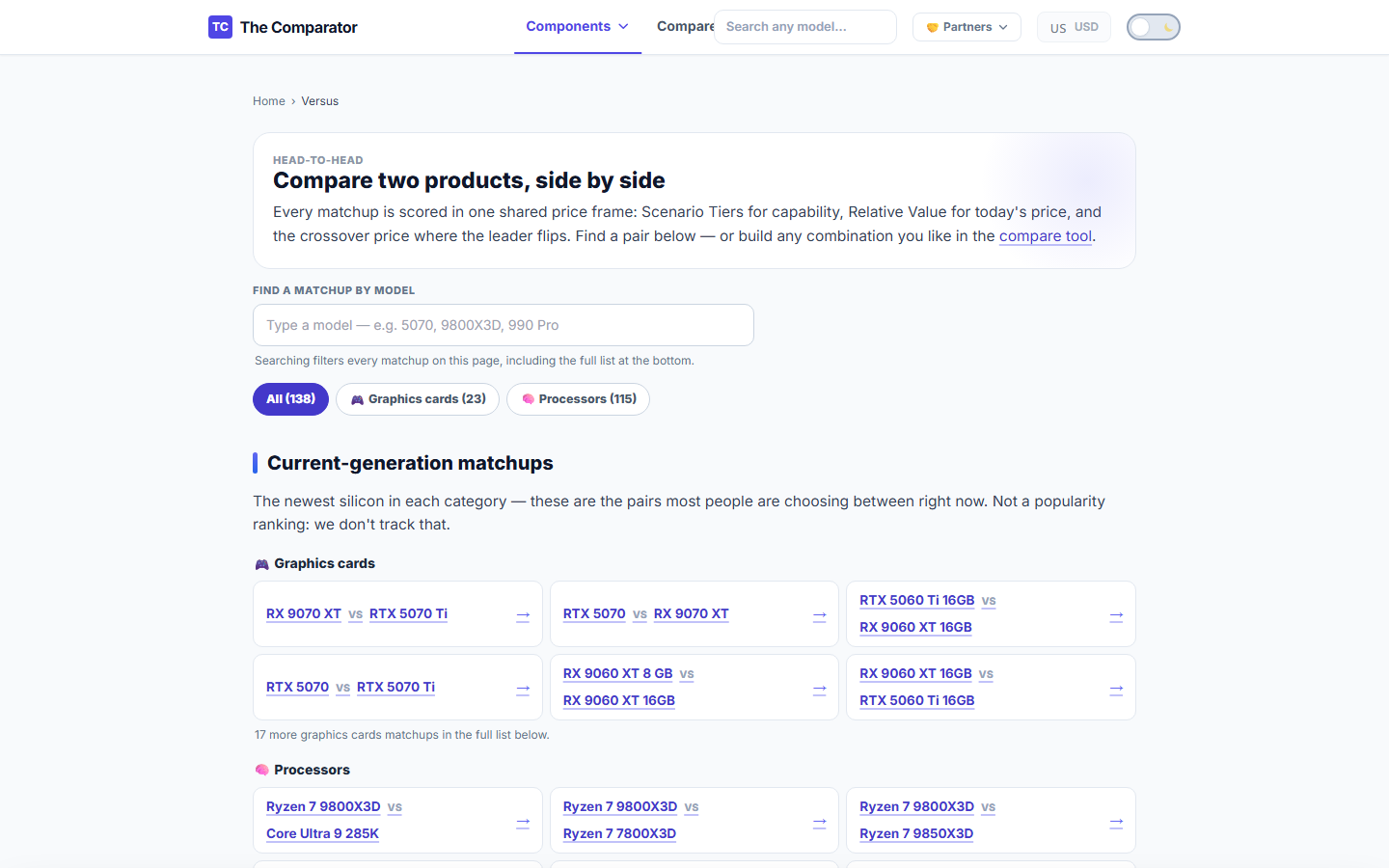Open RX 9070 XT link in the RTX 5070 vs RX 9070 XT card
The height and width of the screenshot is (868, 1389).
pyautogui.click(x=692, y=614)
